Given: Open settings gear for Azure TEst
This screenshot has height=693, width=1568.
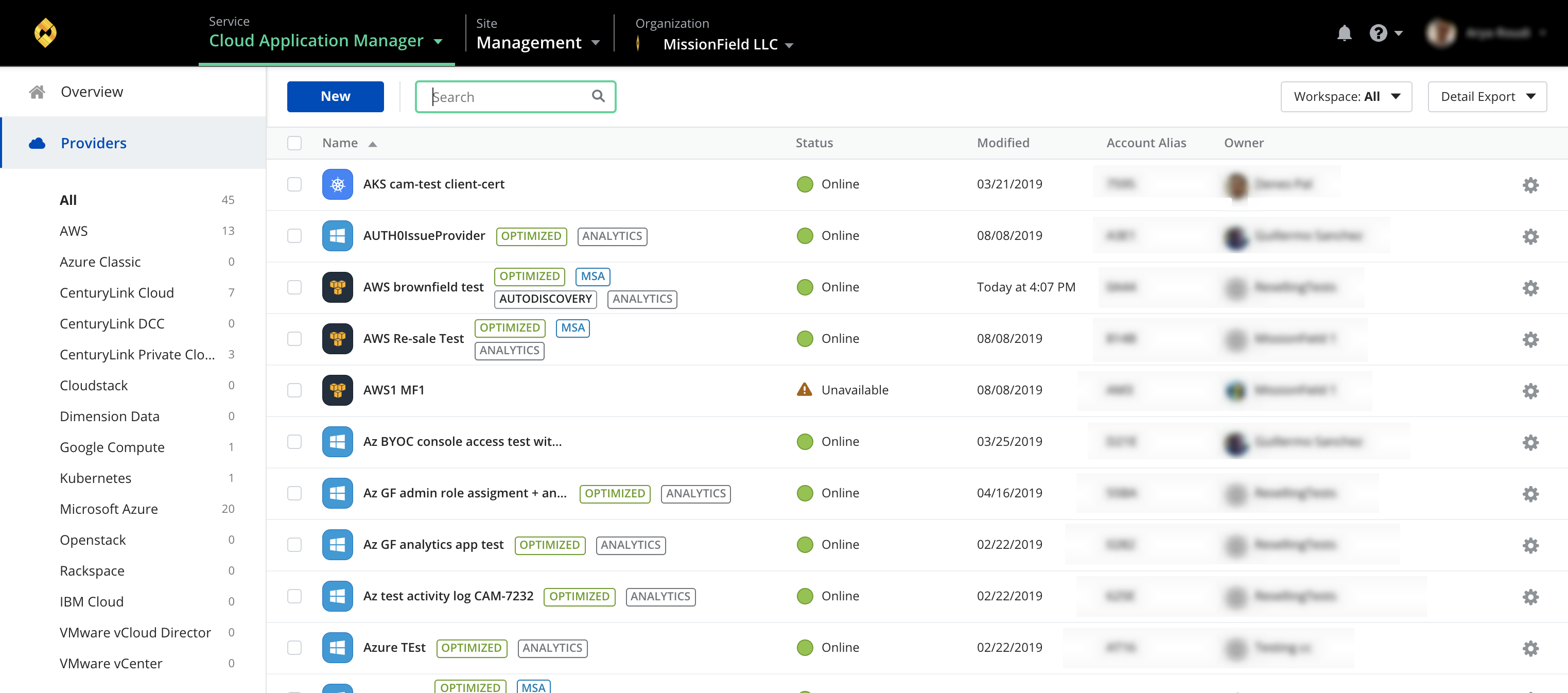Looking at the screenshot, I should (x=1530, y=648).
